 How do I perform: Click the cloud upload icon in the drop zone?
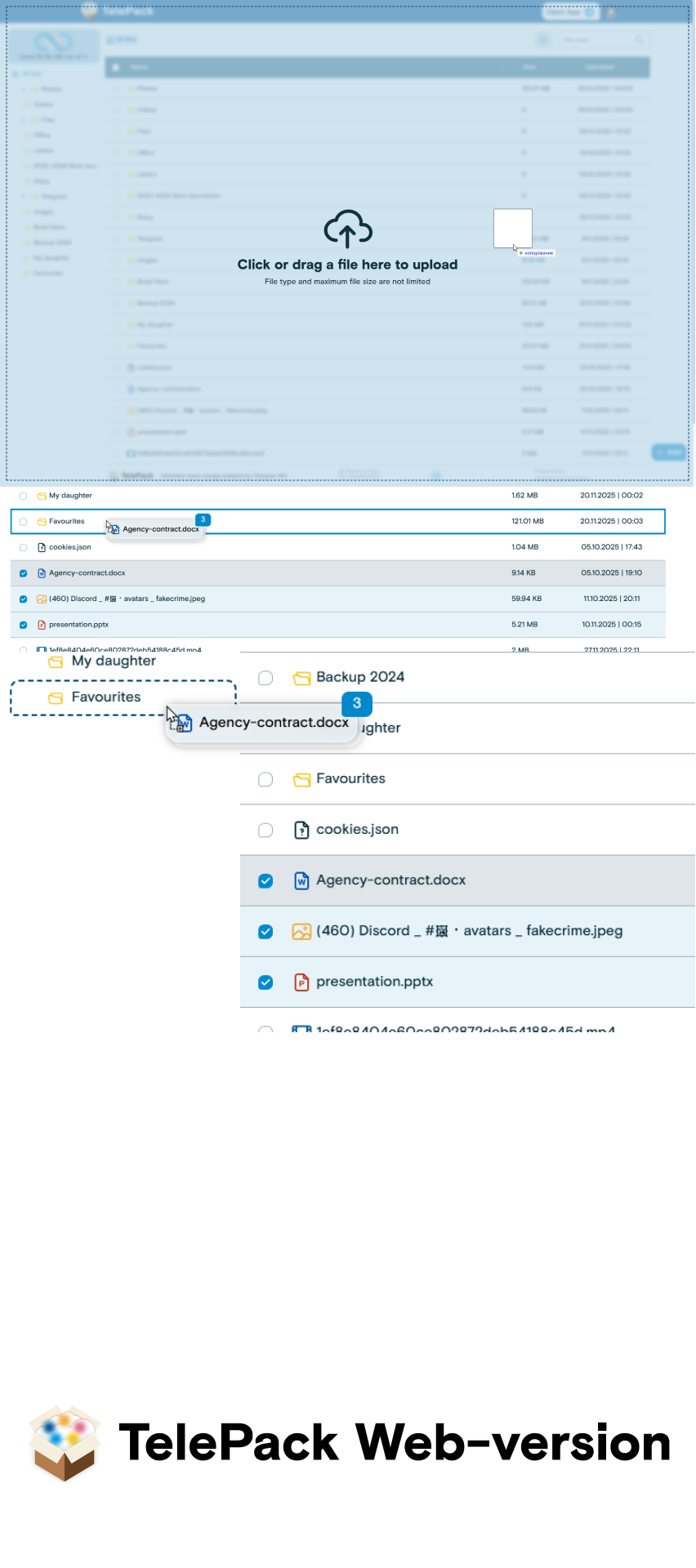tap(348, 229)
